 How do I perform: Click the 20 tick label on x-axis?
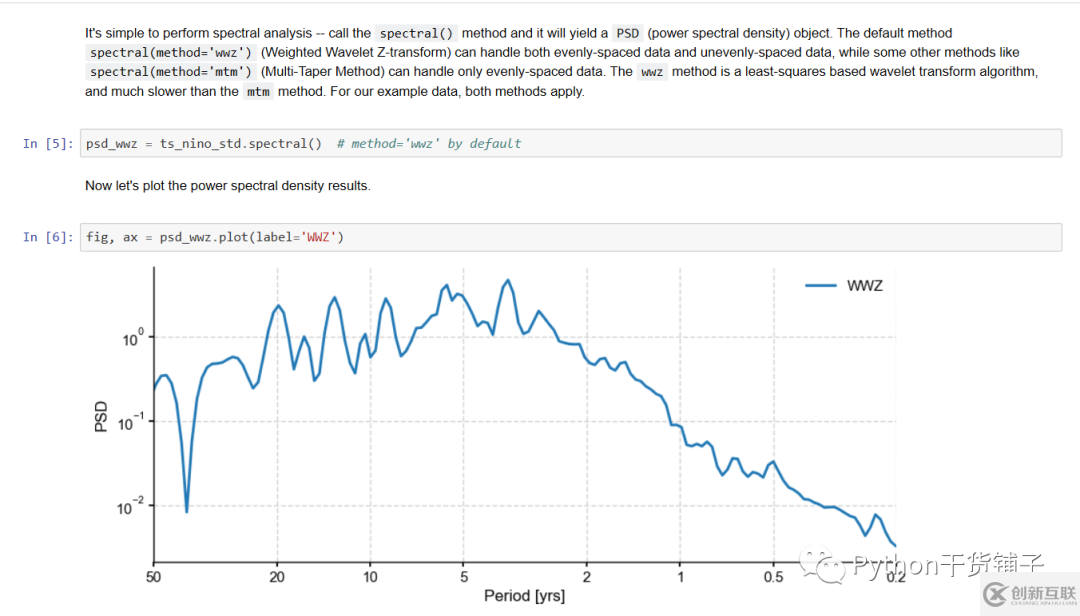[x=277, y=576]
